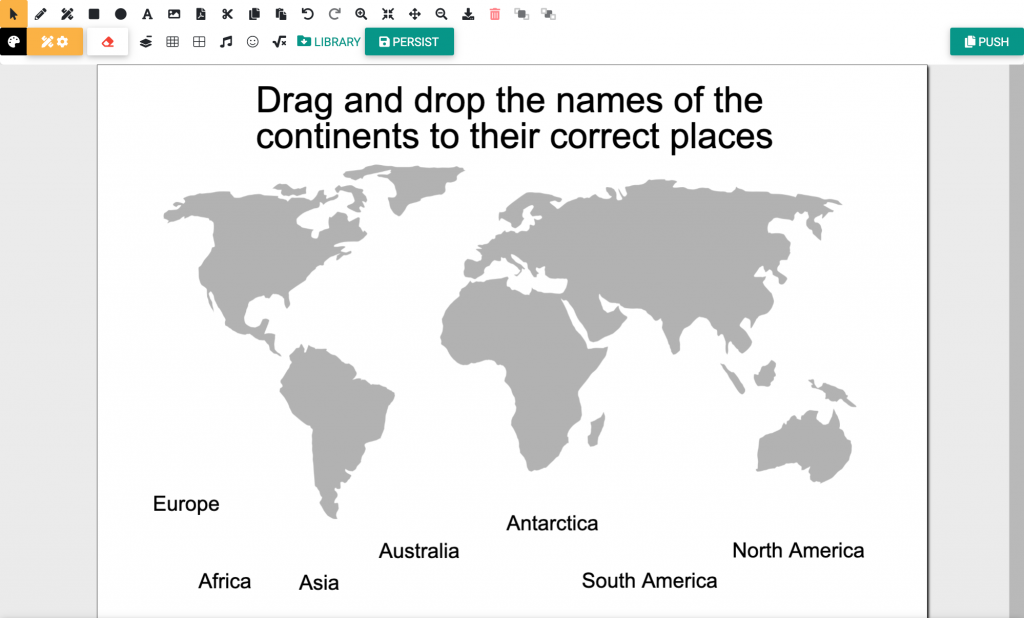Select the 'Australia' label

(x=419, y=551)
